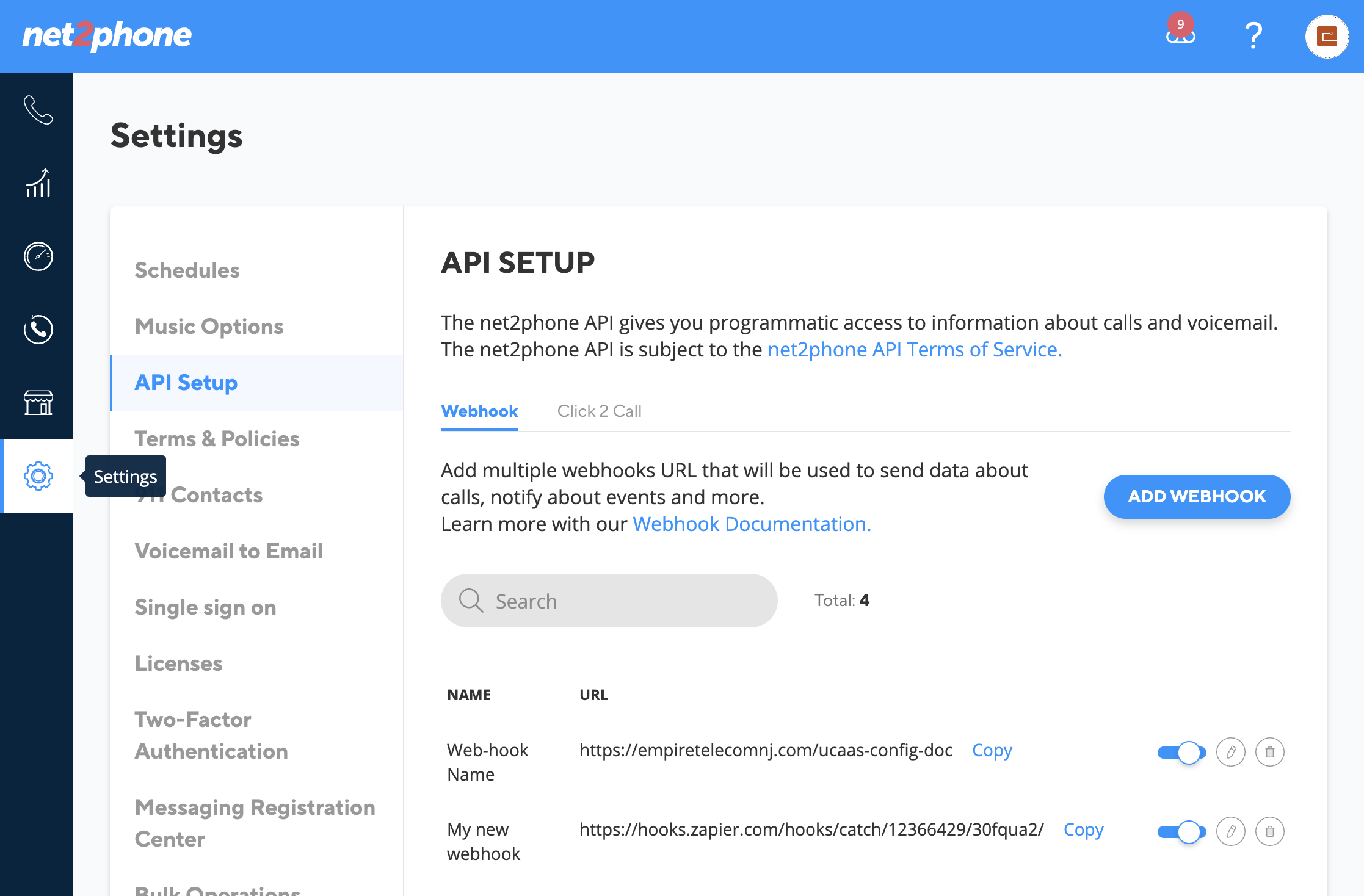Delete the Web-hook Name webhook
This screenshot has height=896, width=1364.
coord(1269,752)
